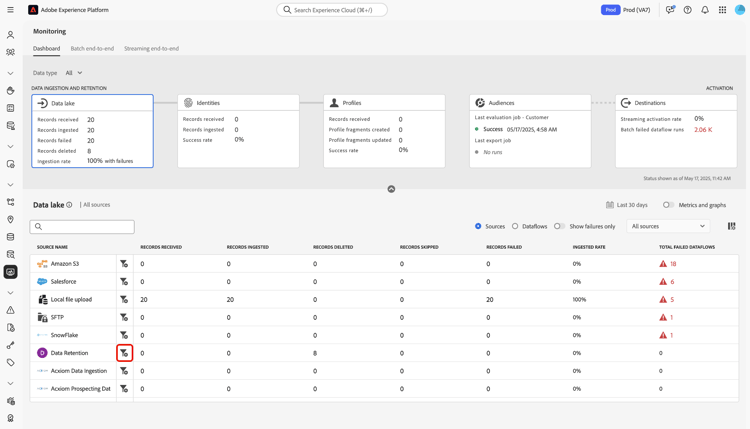
Task: Open the apps grid switcher
Action: [723, 10]
